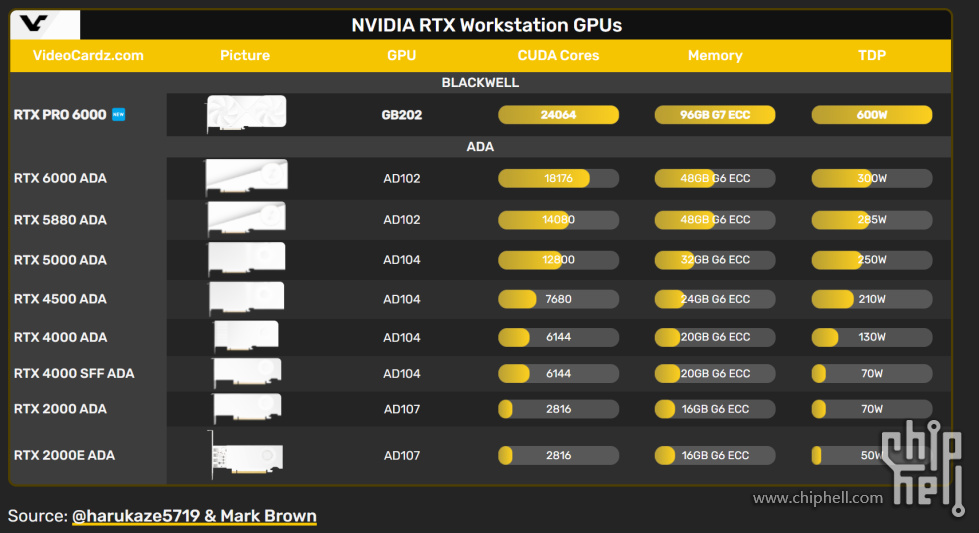Click the GB202 GPU cell
Viewport: 979px width, 533px height.
click(401, 115)
